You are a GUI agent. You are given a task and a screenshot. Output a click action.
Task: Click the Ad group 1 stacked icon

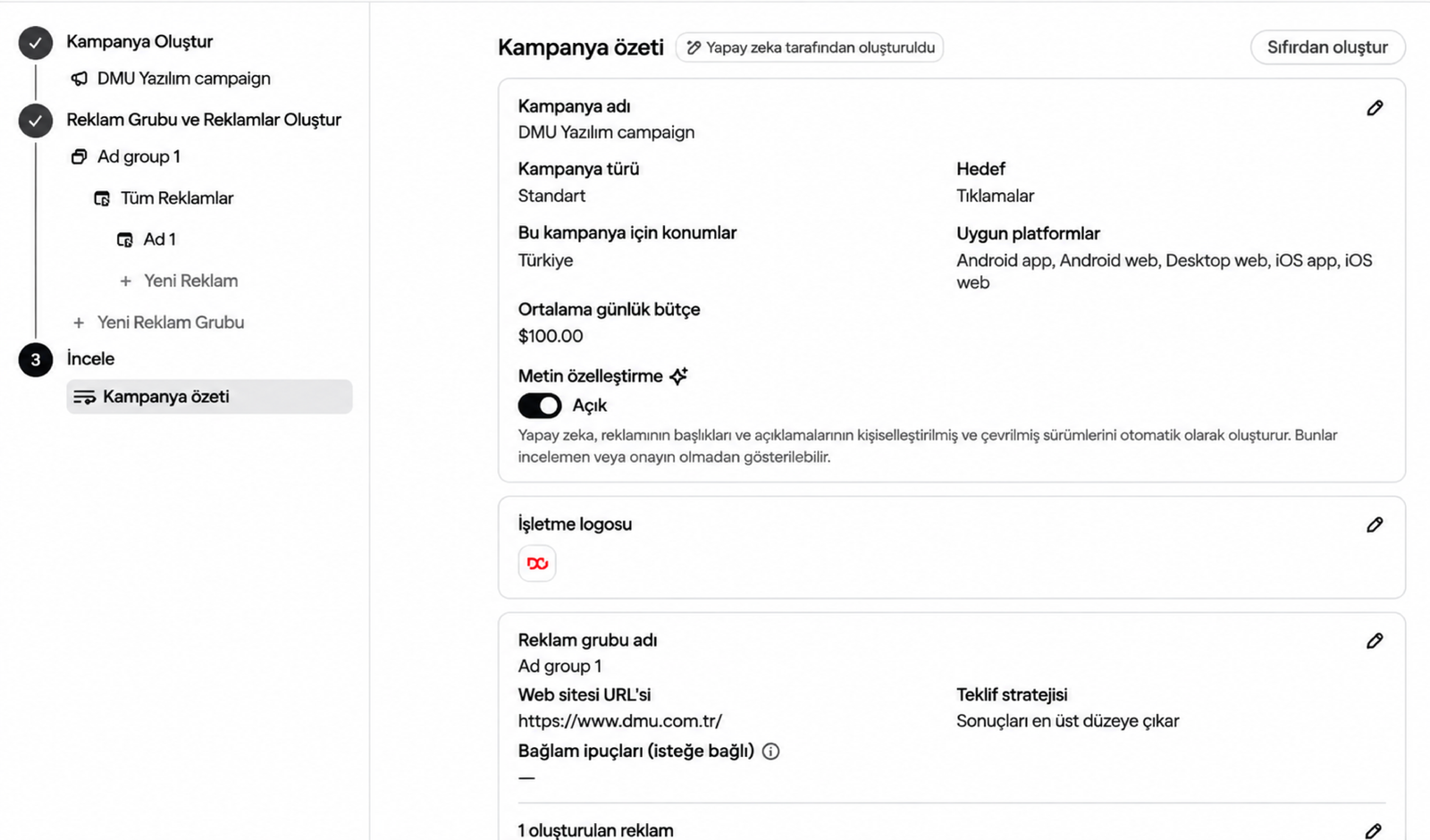tap(80, 156)
